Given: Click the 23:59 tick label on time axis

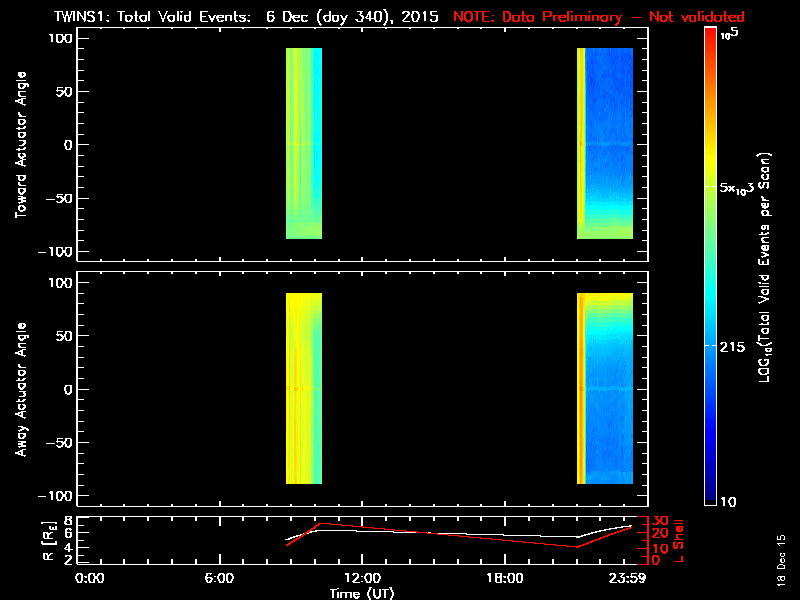Looking at the screenshot, I should tap(630, 578).
